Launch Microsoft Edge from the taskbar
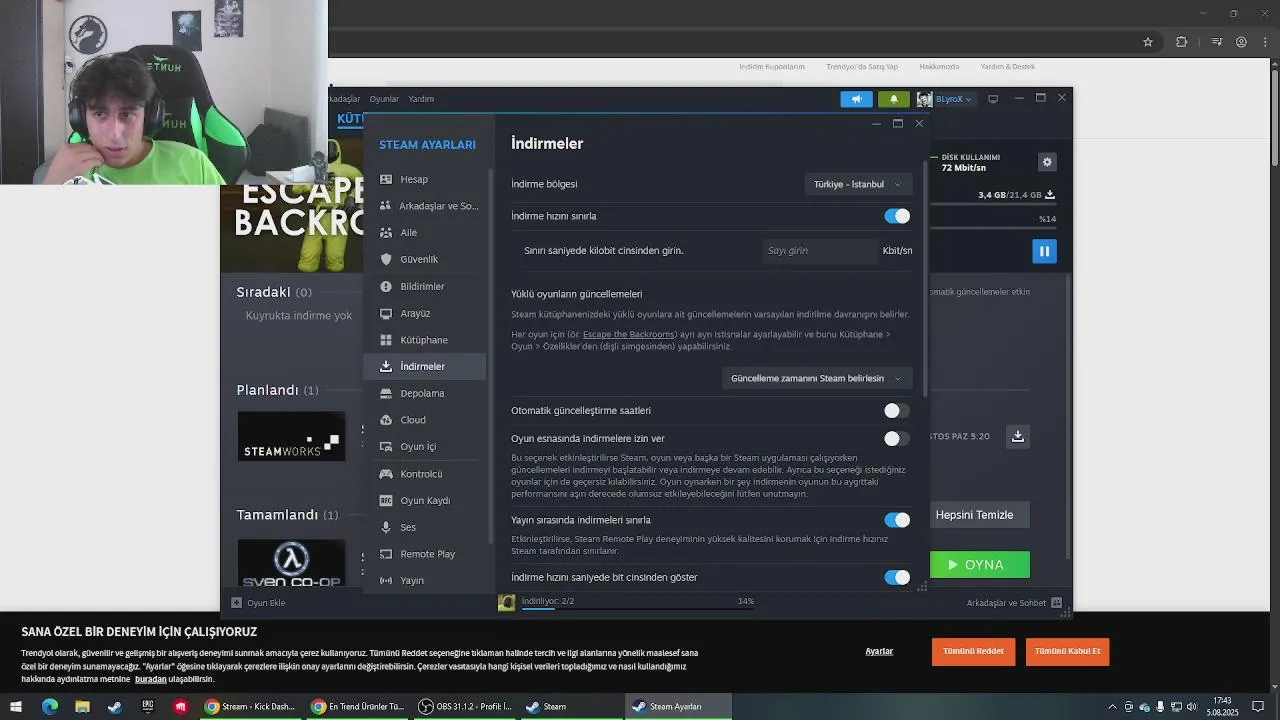1280x720 pixels. click(49, 707)
